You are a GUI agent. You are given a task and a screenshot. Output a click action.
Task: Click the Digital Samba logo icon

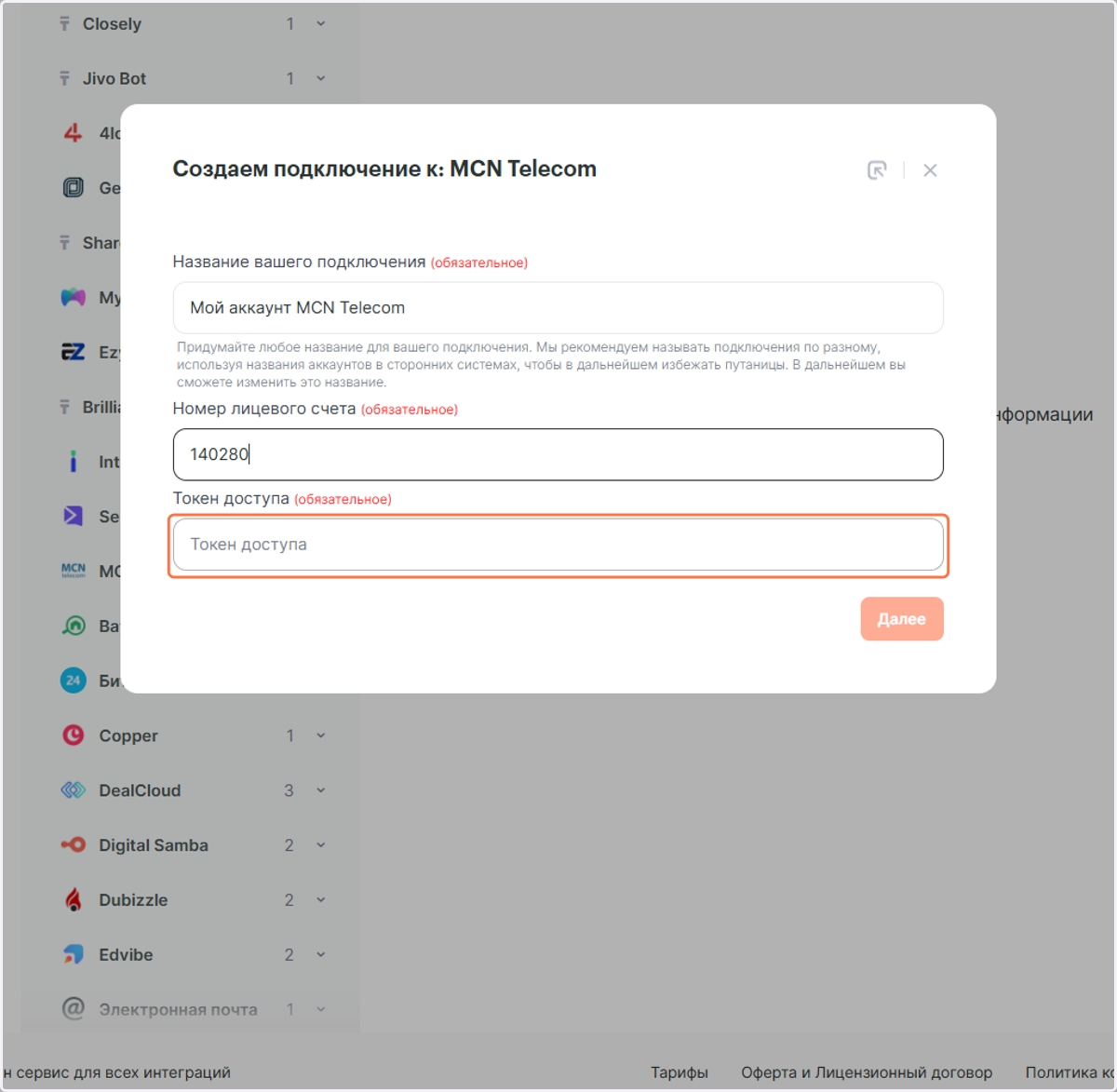[x=73, y=845]
